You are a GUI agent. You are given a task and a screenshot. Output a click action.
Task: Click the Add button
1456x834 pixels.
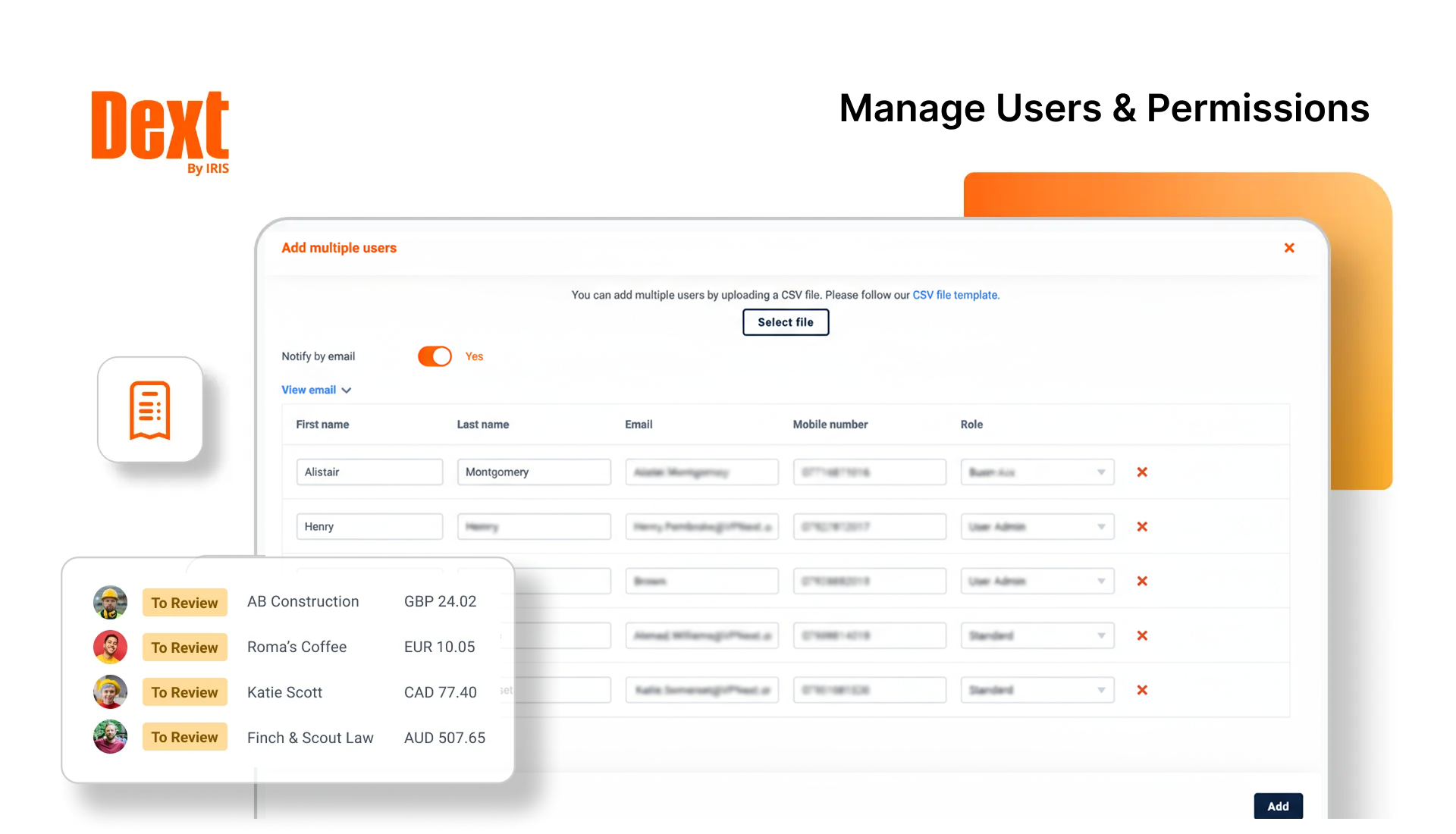pos(1278,806)
